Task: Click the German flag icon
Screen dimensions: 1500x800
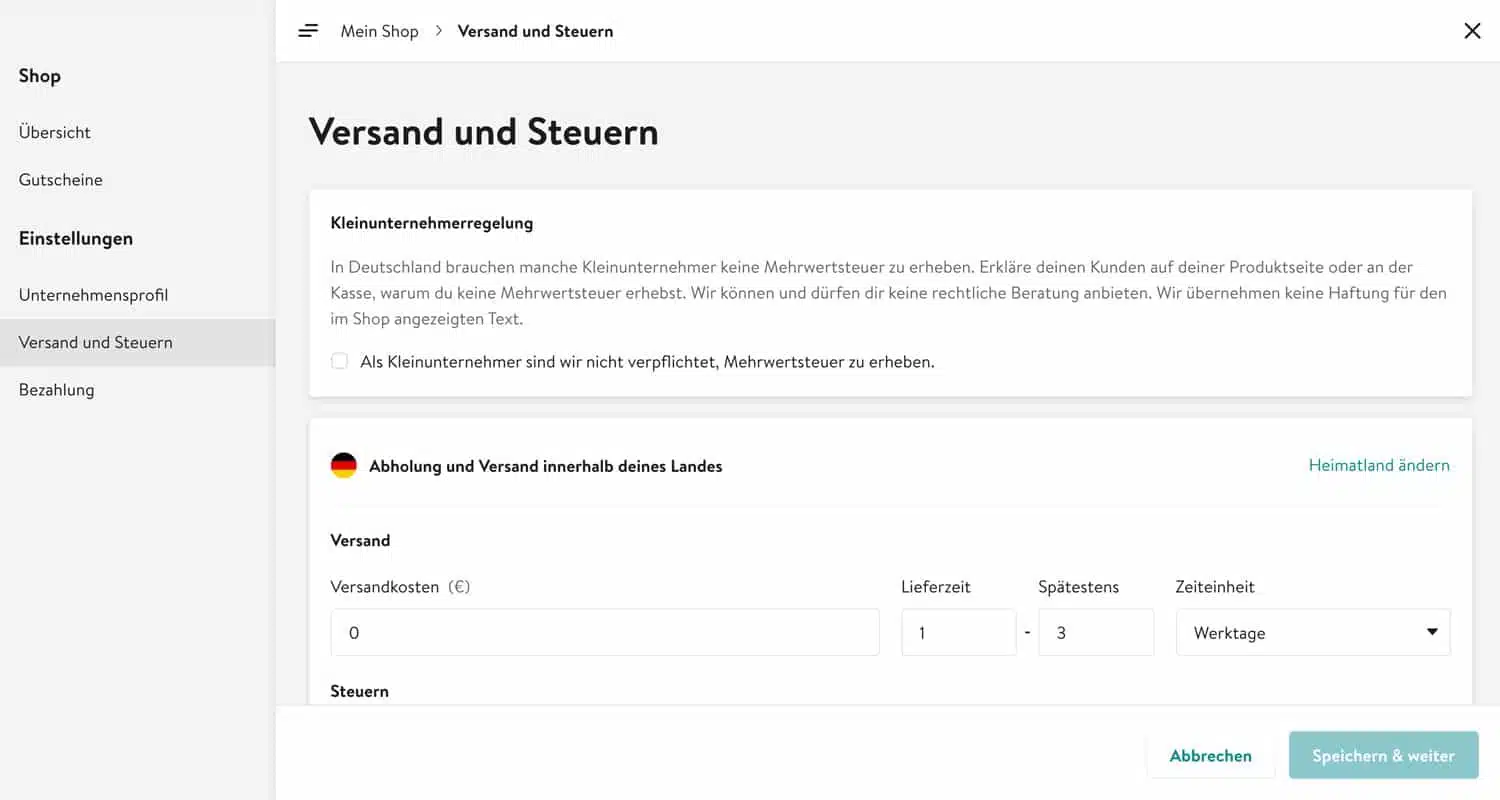Action: click(344, 464)
